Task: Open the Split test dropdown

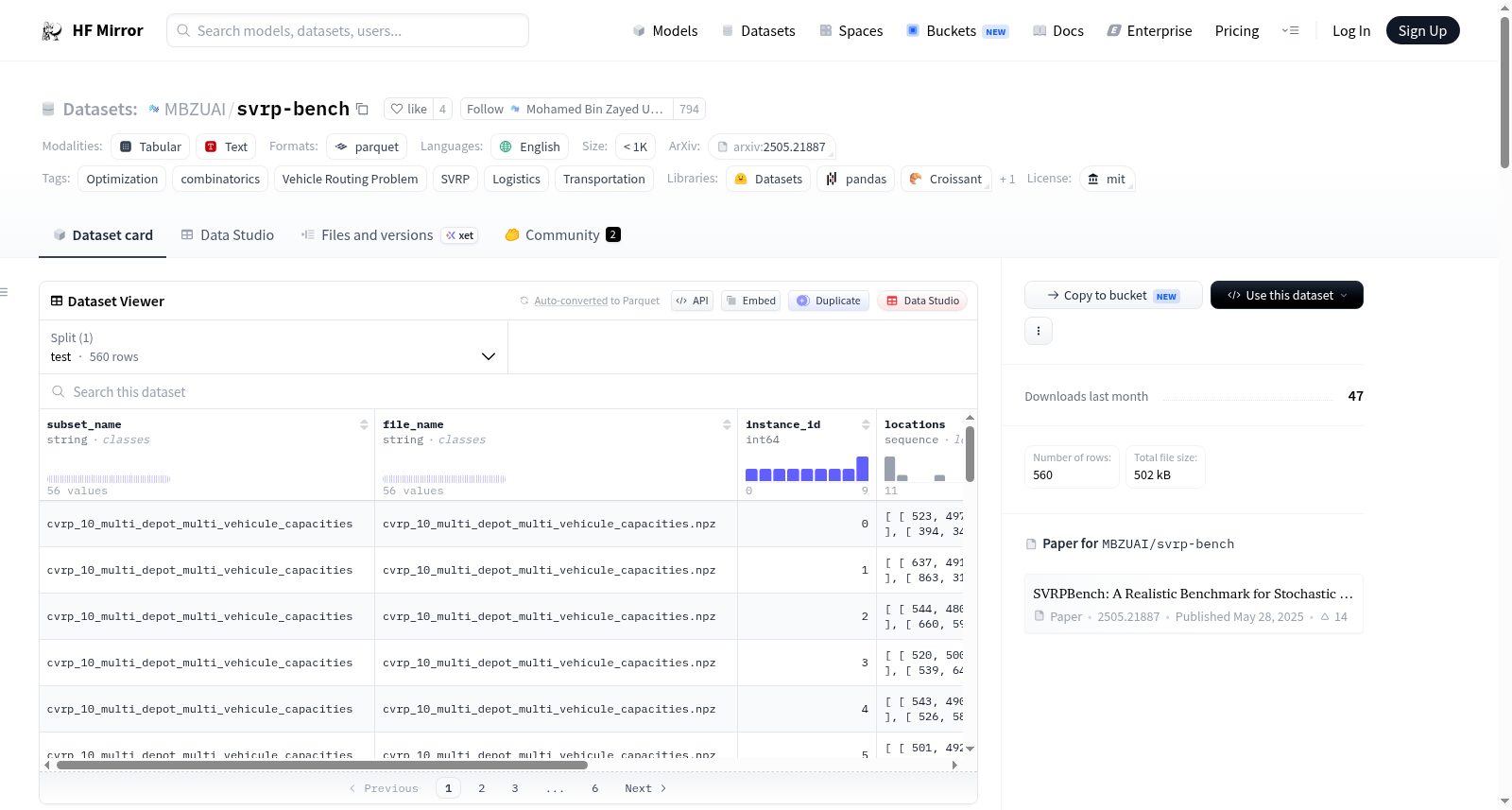Action: click(273, 347)
